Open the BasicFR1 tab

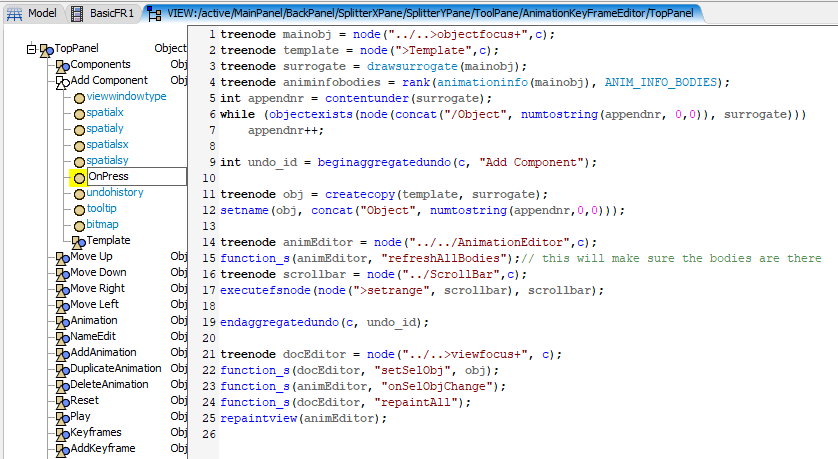104,13
